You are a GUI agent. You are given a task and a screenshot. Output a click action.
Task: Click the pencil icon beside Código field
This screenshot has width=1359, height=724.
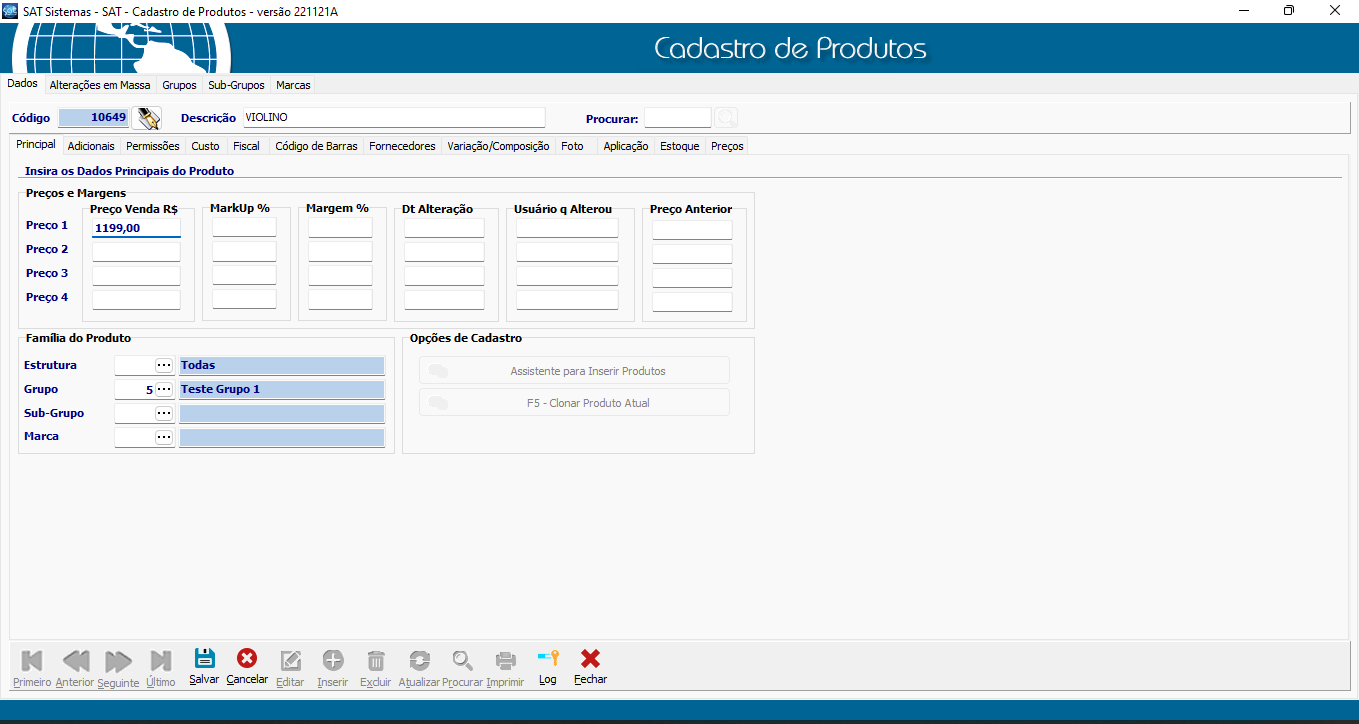(148, 118)
